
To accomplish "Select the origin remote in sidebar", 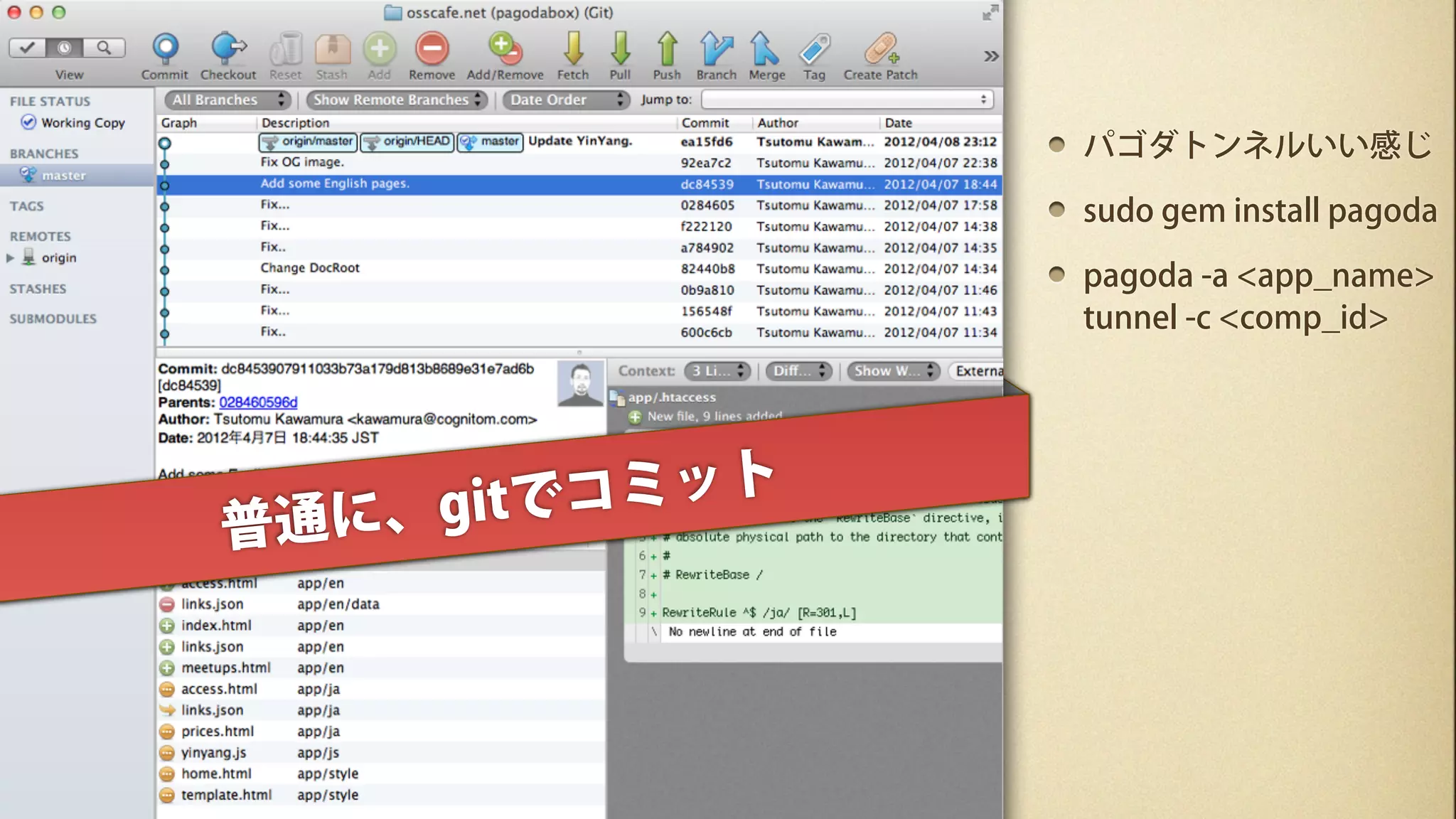I will coord(50,257).
